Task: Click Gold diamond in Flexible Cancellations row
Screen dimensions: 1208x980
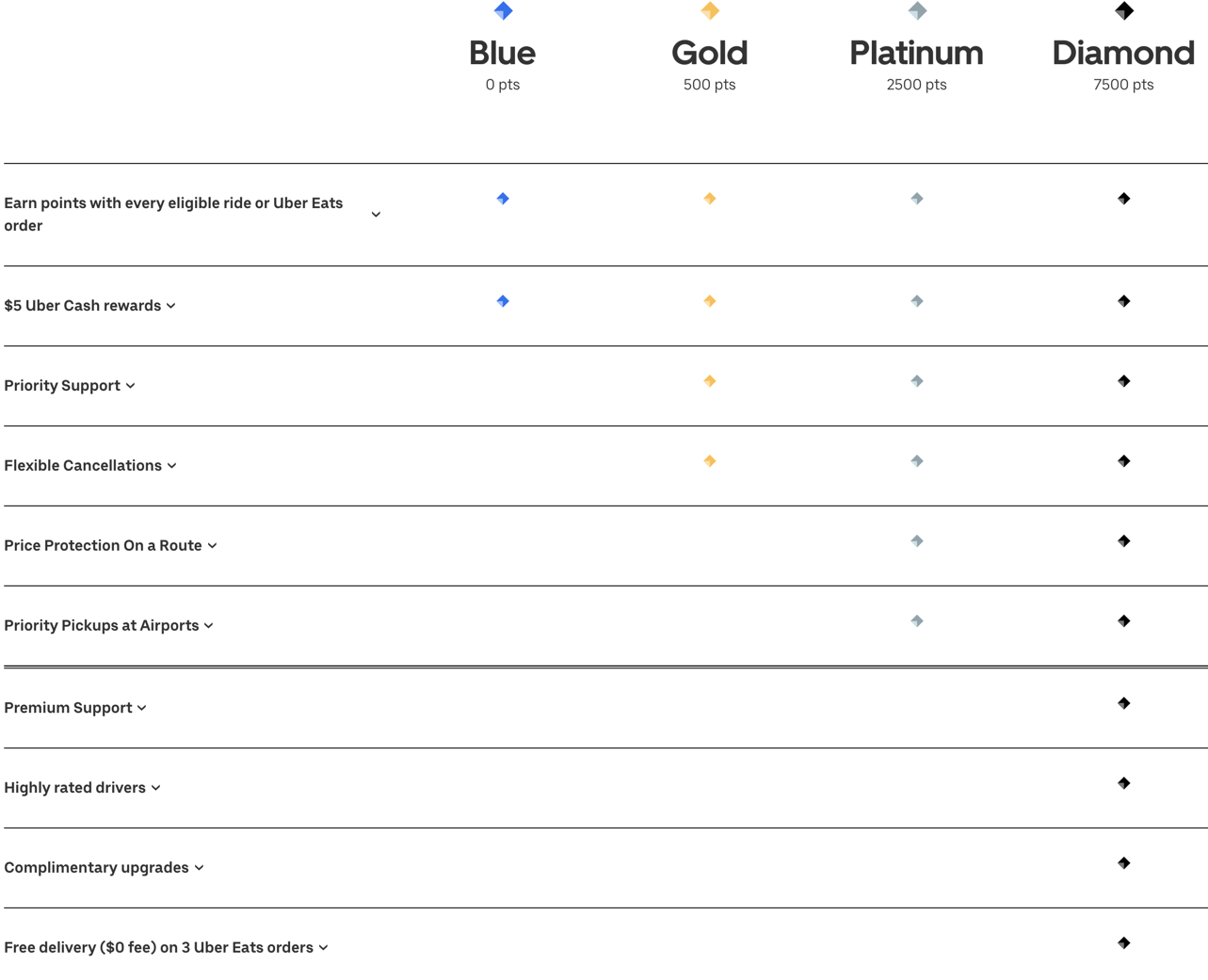Action: [x=710, y=461]
